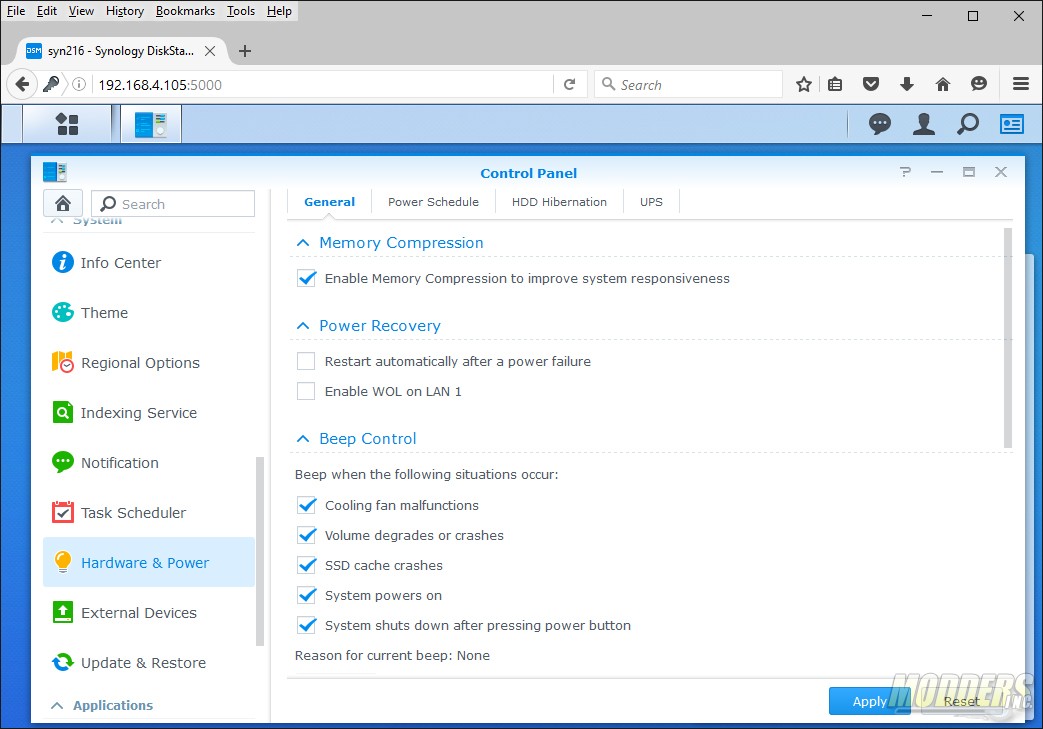Click the Apply button
The width and height of the screenshot is (1043, 729).
click(869, 701)
